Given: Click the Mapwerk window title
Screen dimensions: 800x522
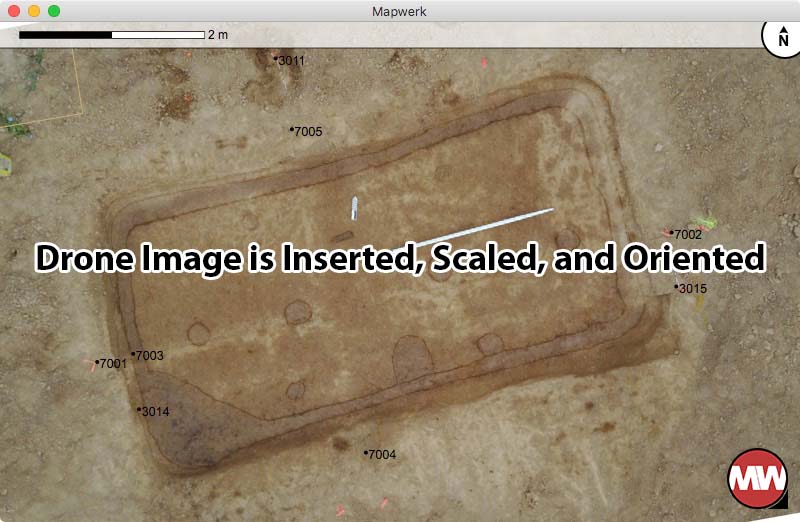Looking at the screenshot, I should click(x=399, y=11).
